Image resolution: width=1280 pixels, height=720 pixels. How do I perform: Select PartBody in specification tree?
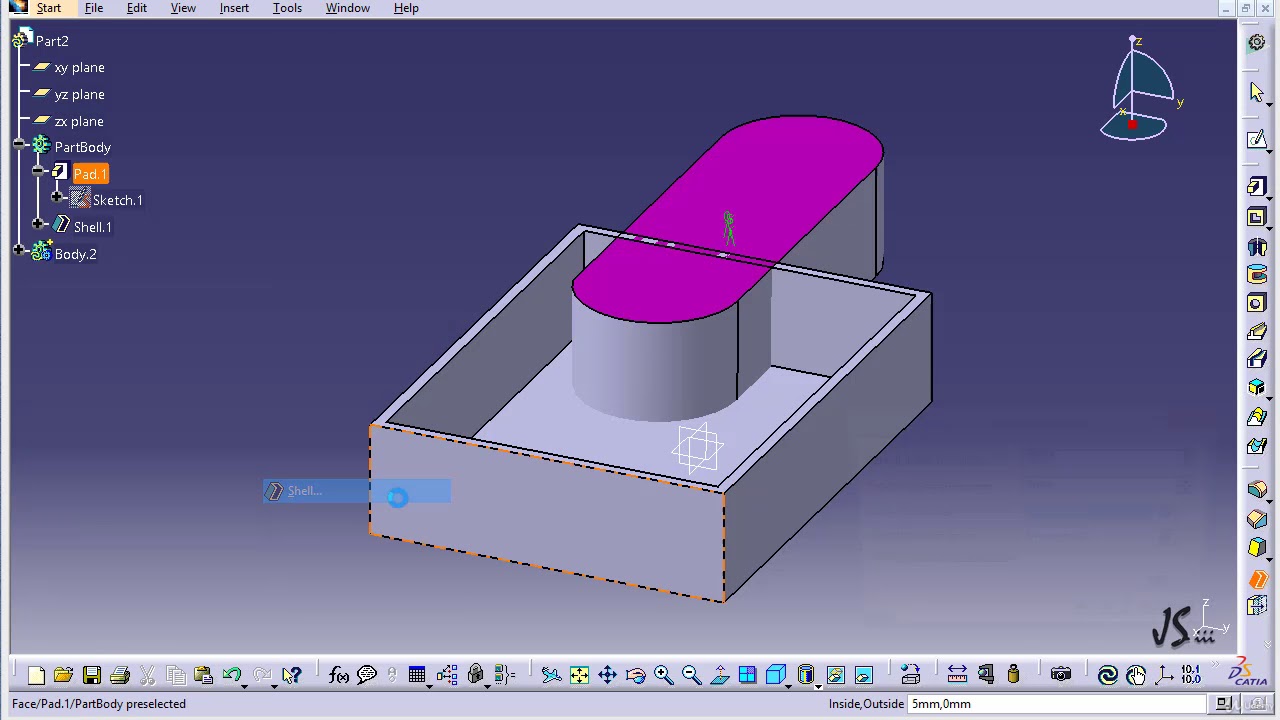coord(82,148)
